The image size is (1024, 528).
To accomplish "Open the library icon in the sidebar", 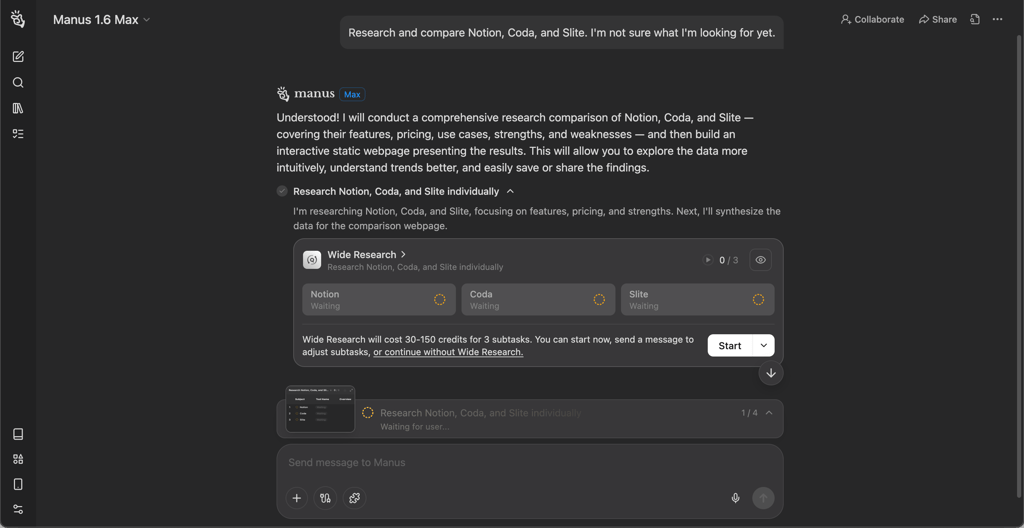I will pyautogui.click(x=18, y=108).
